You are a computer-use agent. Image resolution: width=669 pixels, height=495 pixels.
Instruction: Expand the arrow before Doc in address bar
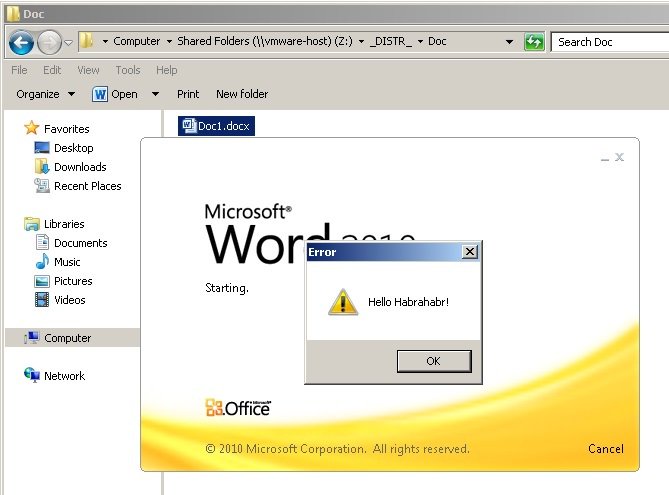[420, 41]
